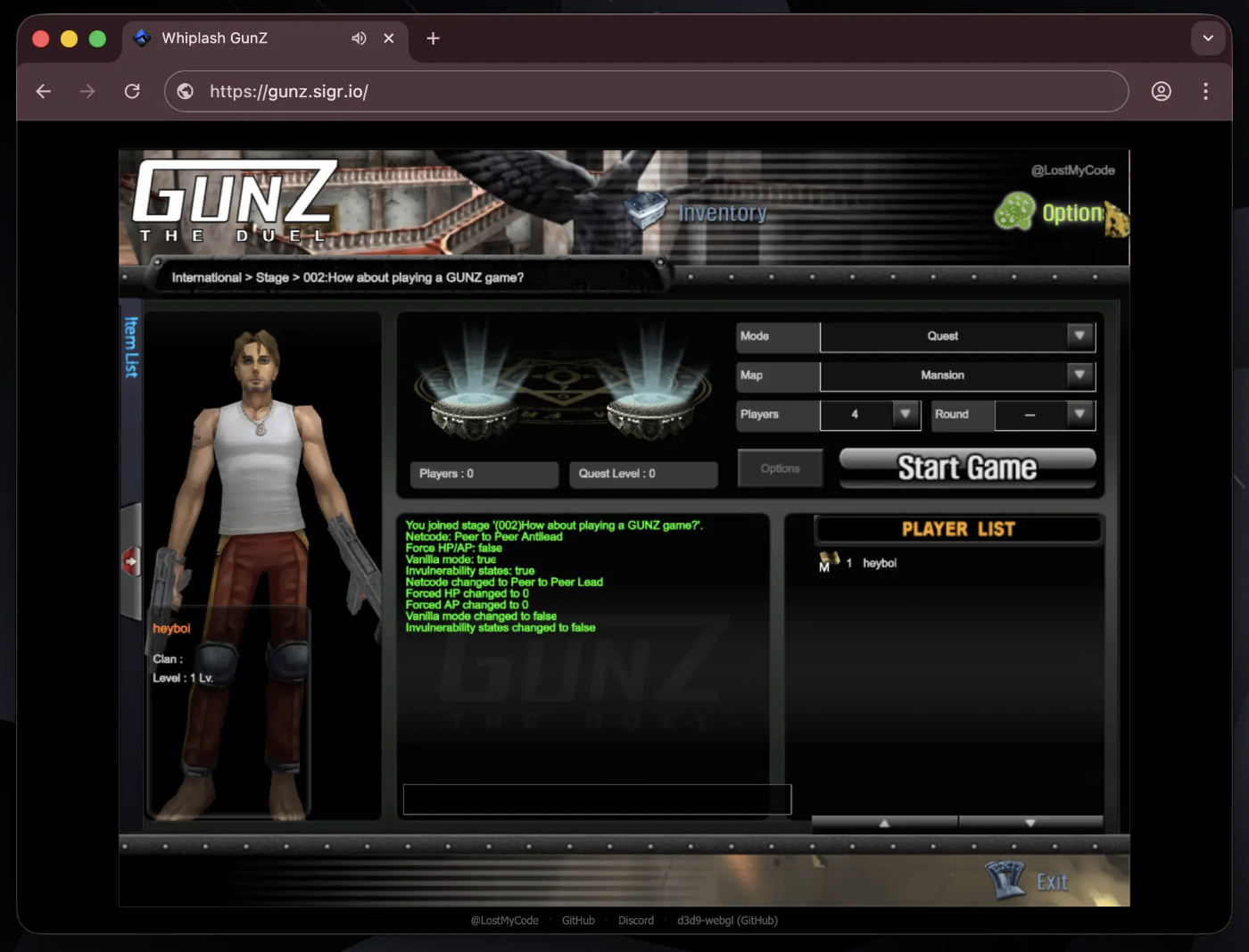Open the Discord footer link
This screenshot has height=952, width=1249.
point(636,921)
